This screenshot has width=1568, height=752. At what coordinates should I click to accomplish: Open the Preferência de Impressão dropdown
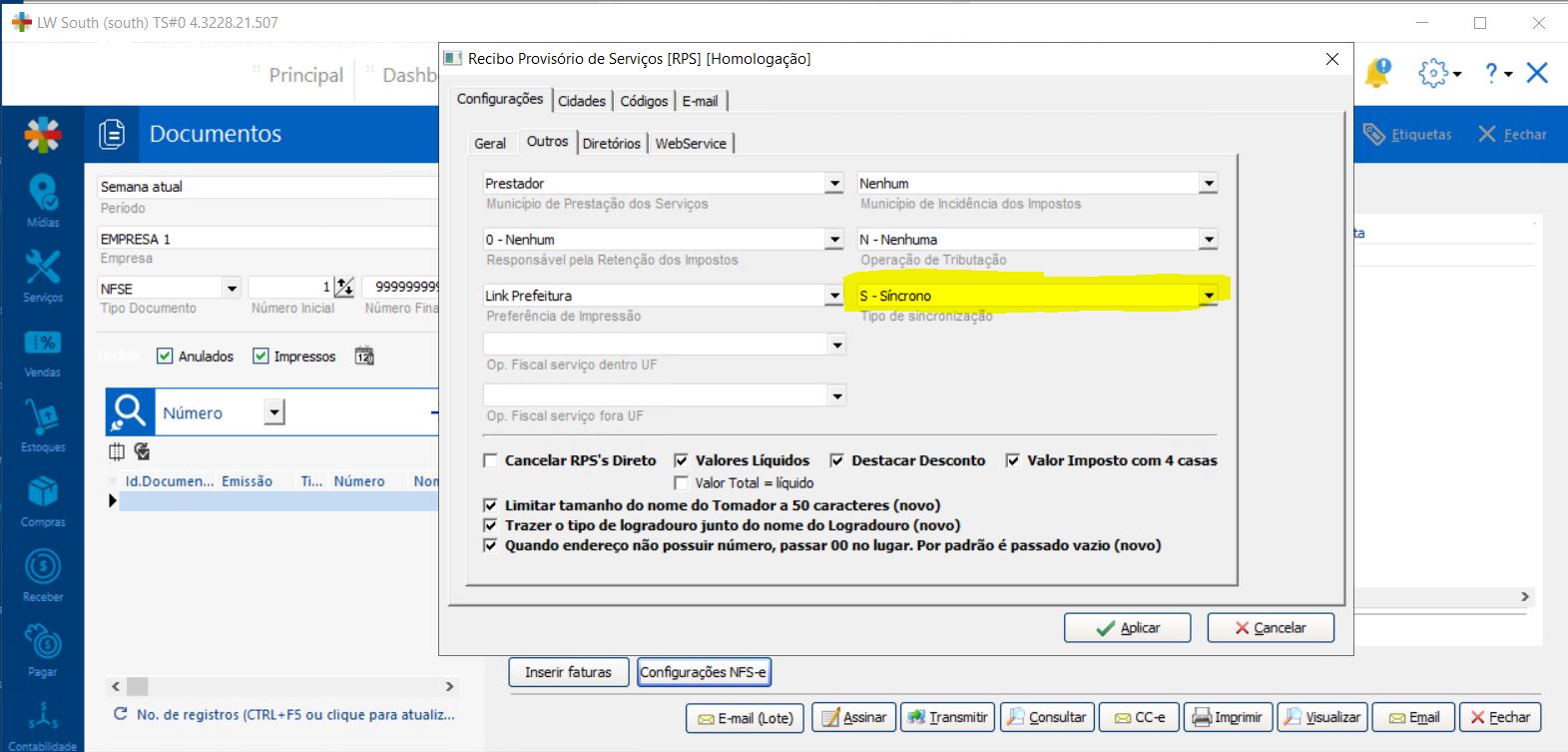pyautogui.click(x=835, y=296)
